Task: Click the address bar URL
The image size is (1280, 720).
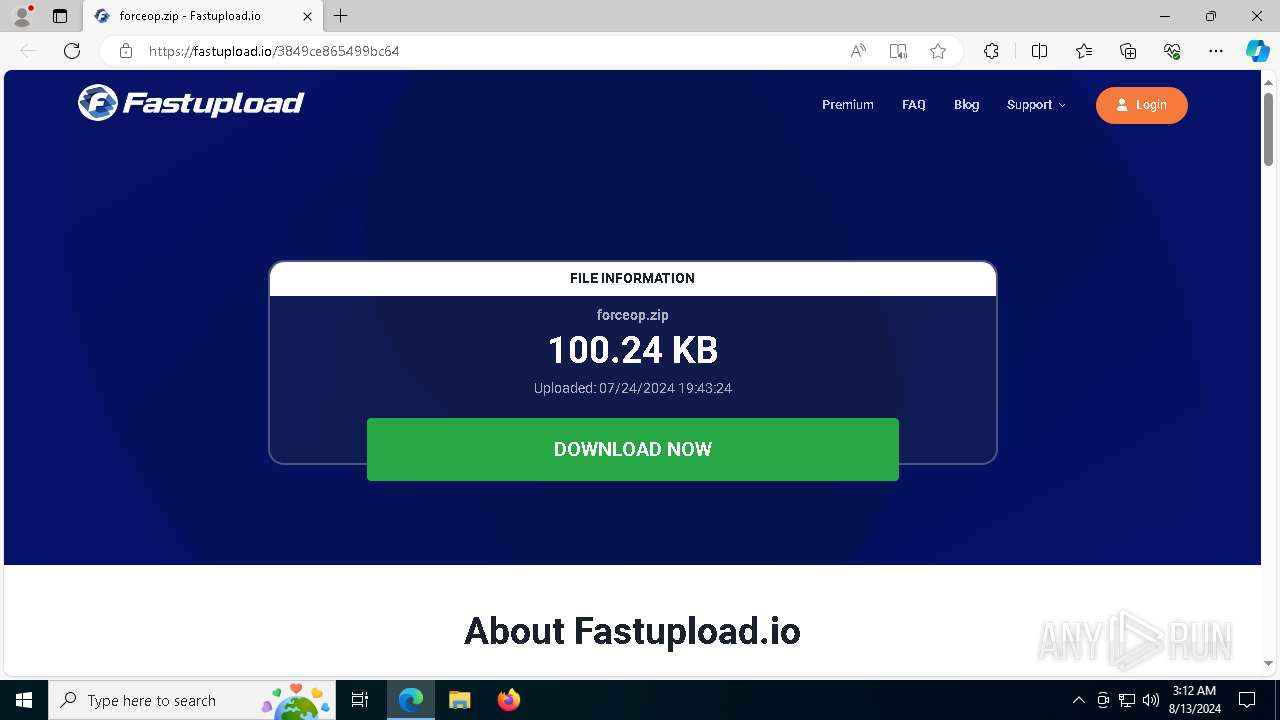Action: point(274,51)
